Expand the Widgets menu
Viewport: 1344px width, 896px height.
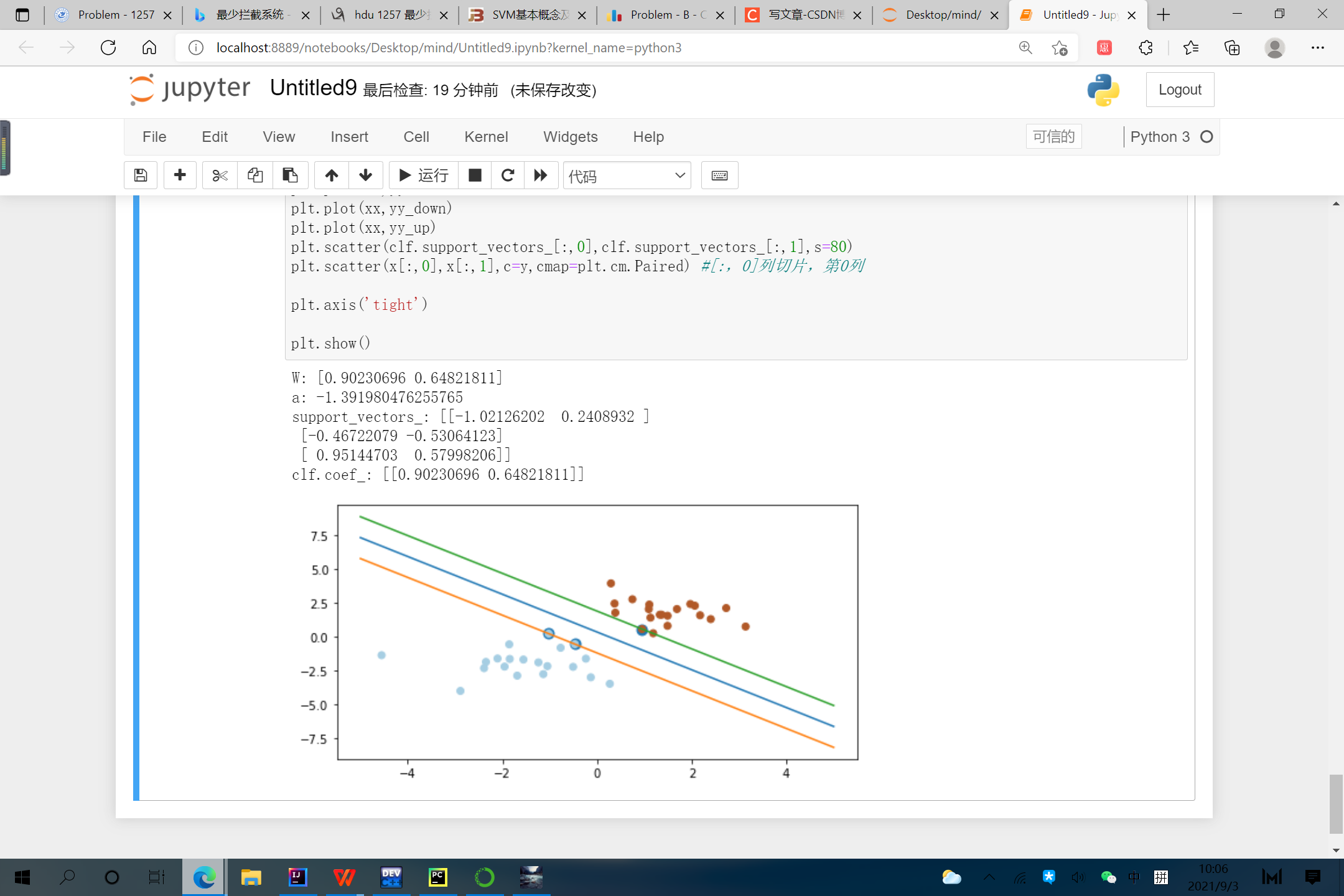570,137
